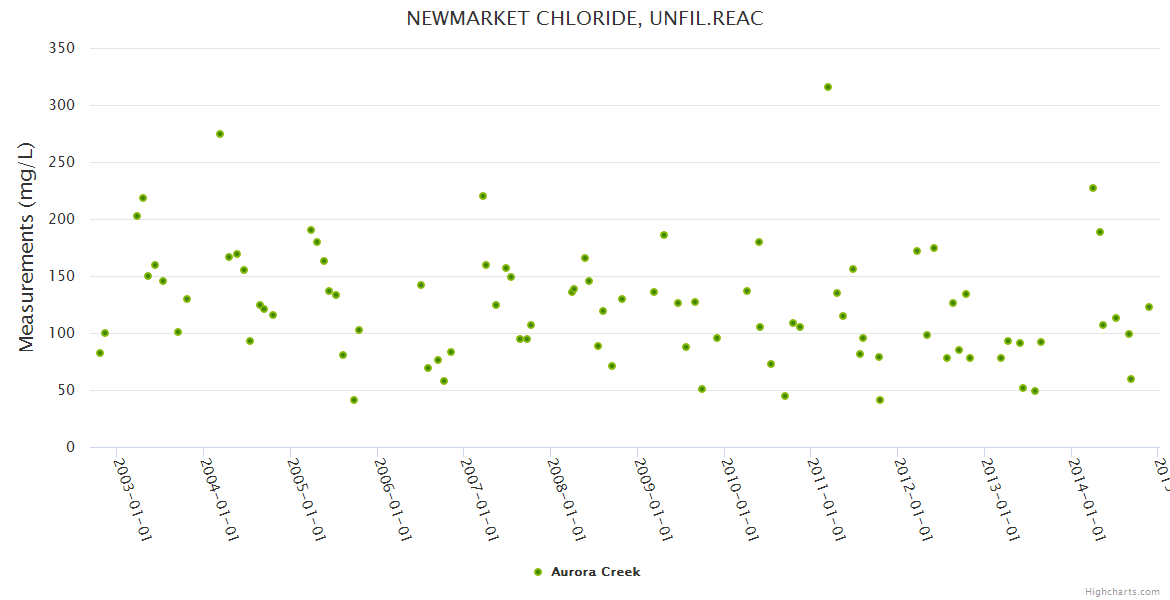Select the 51 mg/L point in late 2009

pyautogui.click(x=702, y=389)
